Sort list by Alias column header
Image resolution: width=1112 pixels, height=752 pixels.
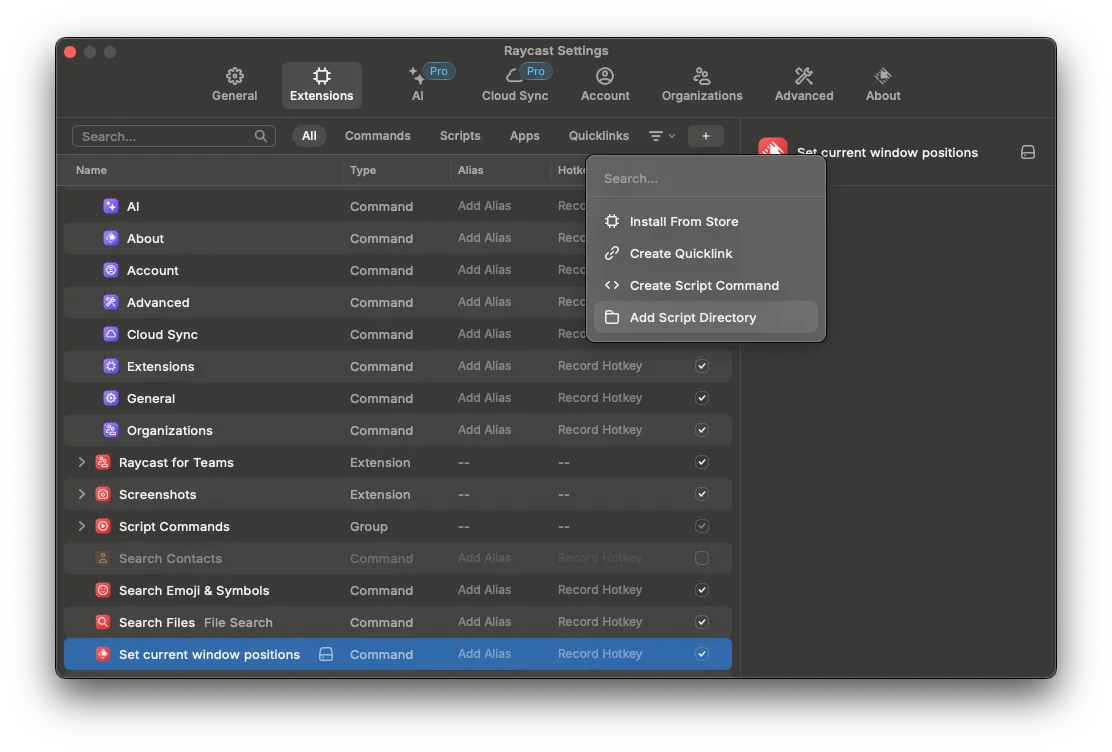470,170
